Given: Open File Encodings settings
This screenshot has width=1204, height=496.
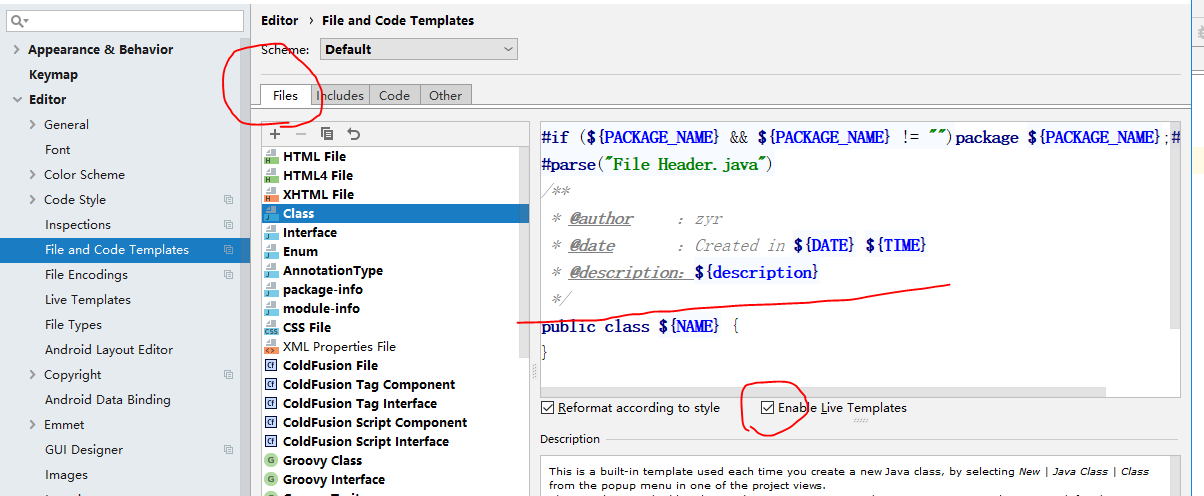Looking at the screenshot, I should (87, 275).
